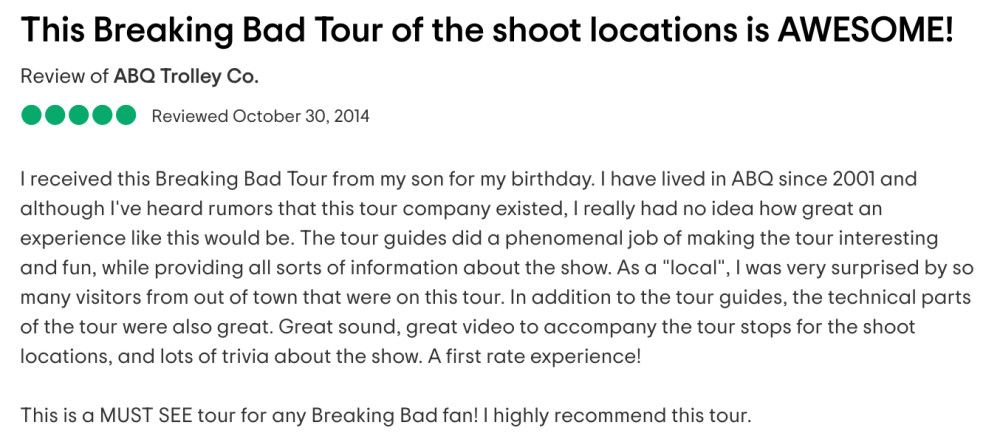Click the fifth green rating bubble
Image resolution: width=1000 pixels, height=445 pixels.
125,116
